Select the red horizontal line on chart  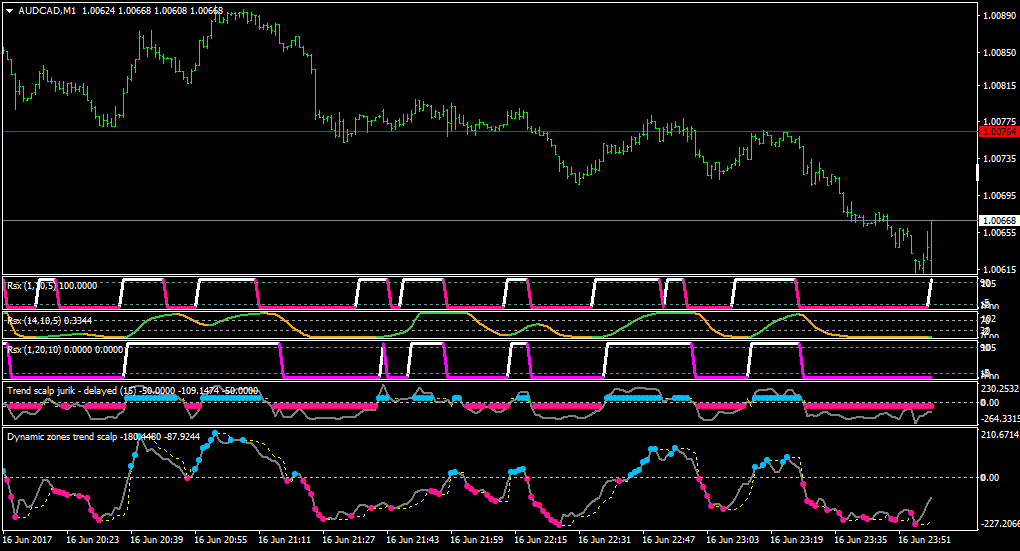pos(489,131)
